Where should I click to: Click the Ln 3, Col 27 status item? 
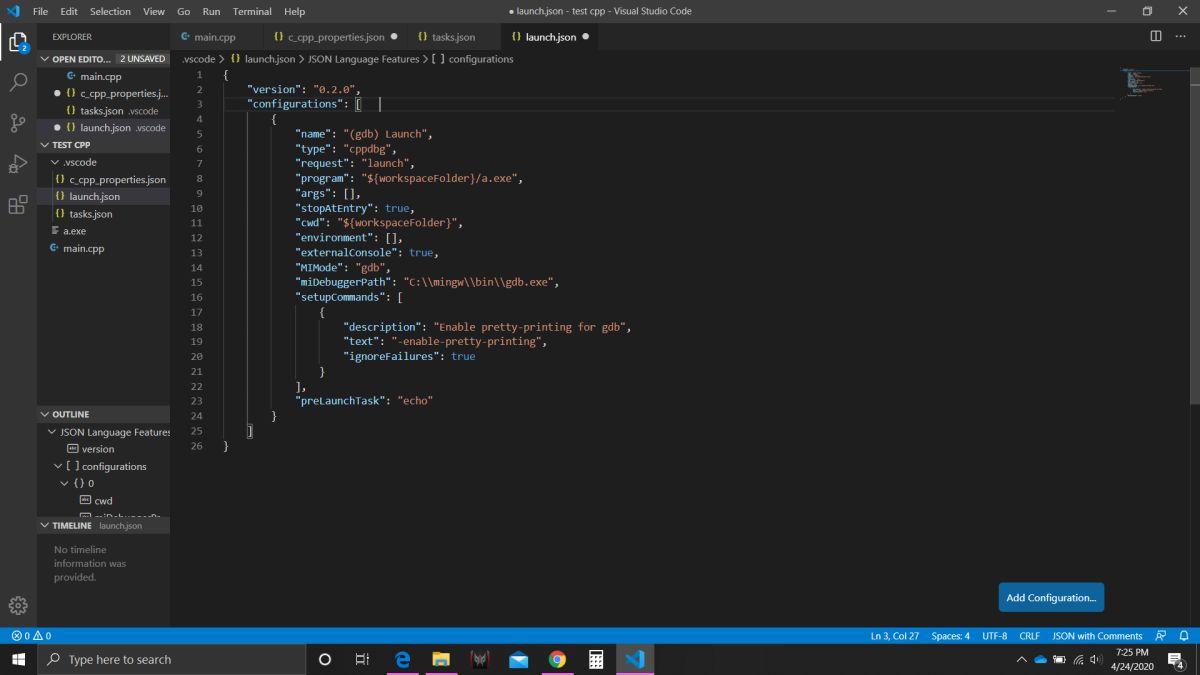tap(895, 636)
